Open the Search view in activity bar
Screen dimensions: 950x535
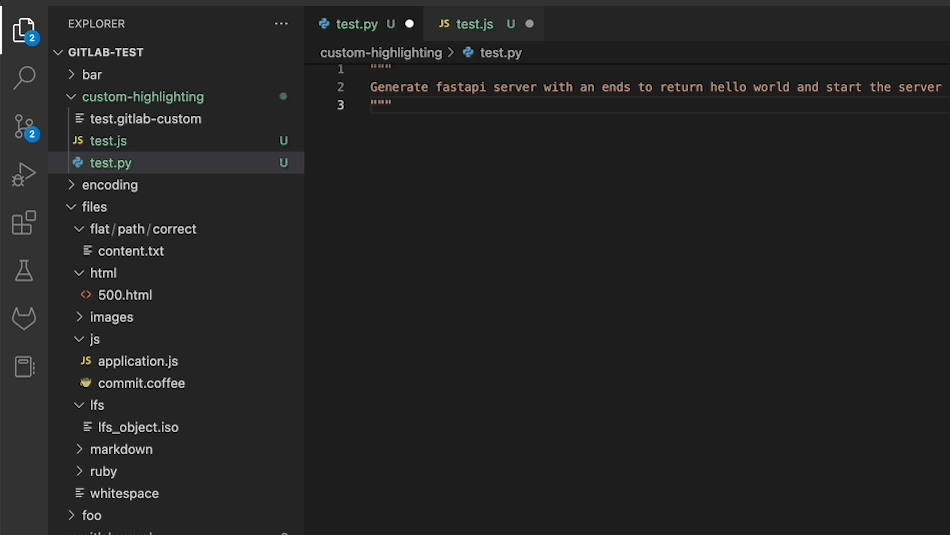tap(24, 78)
